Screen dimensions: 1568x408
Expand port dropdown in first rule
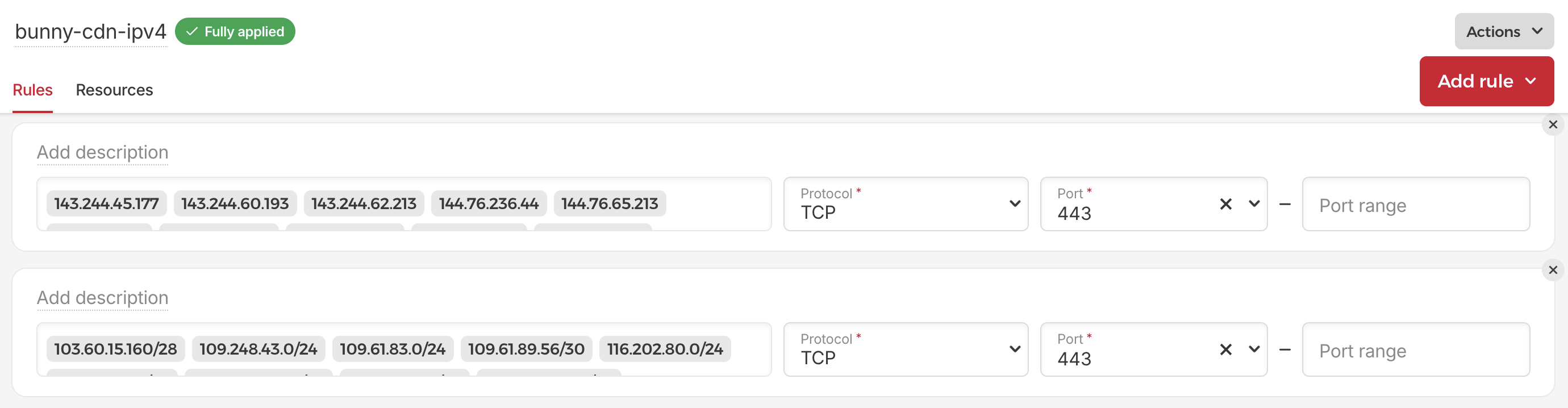1254,204
